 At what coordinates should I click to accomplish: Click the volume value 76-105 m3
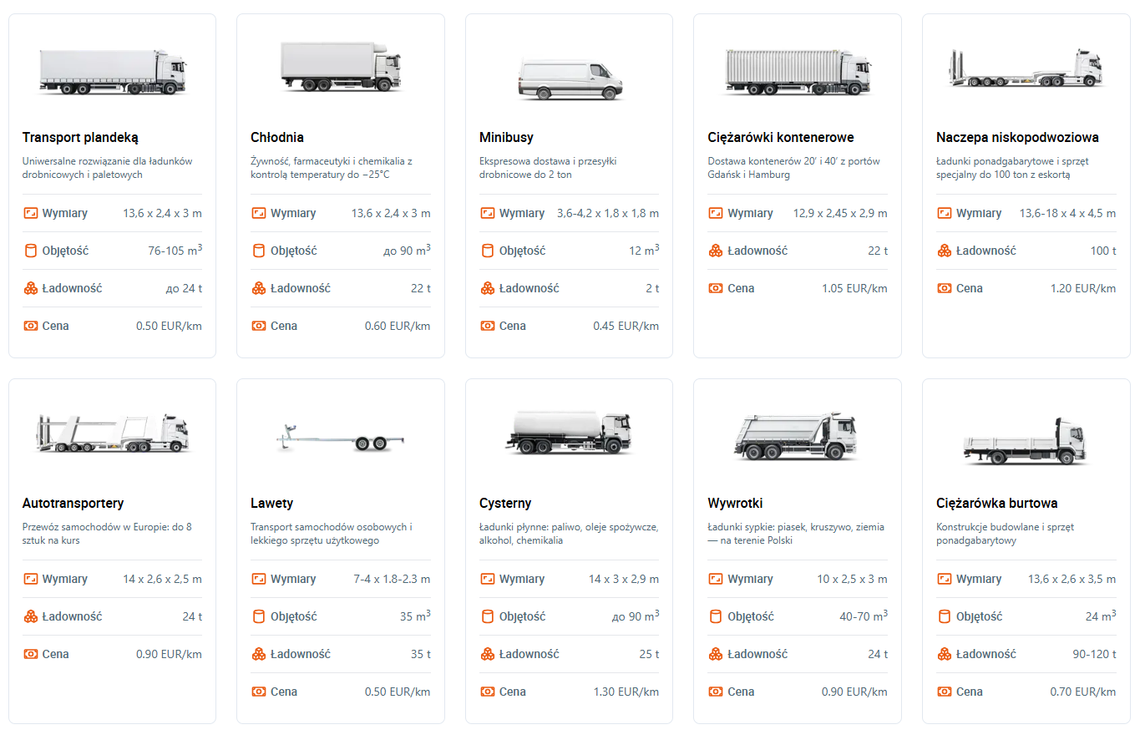point(175,250)
